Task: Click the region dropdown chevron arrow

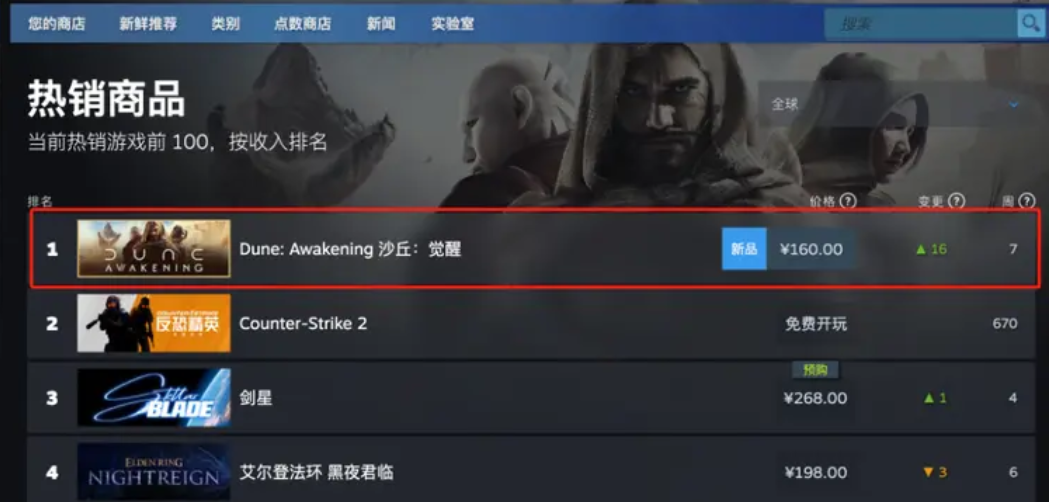Action: point(1014,104)
